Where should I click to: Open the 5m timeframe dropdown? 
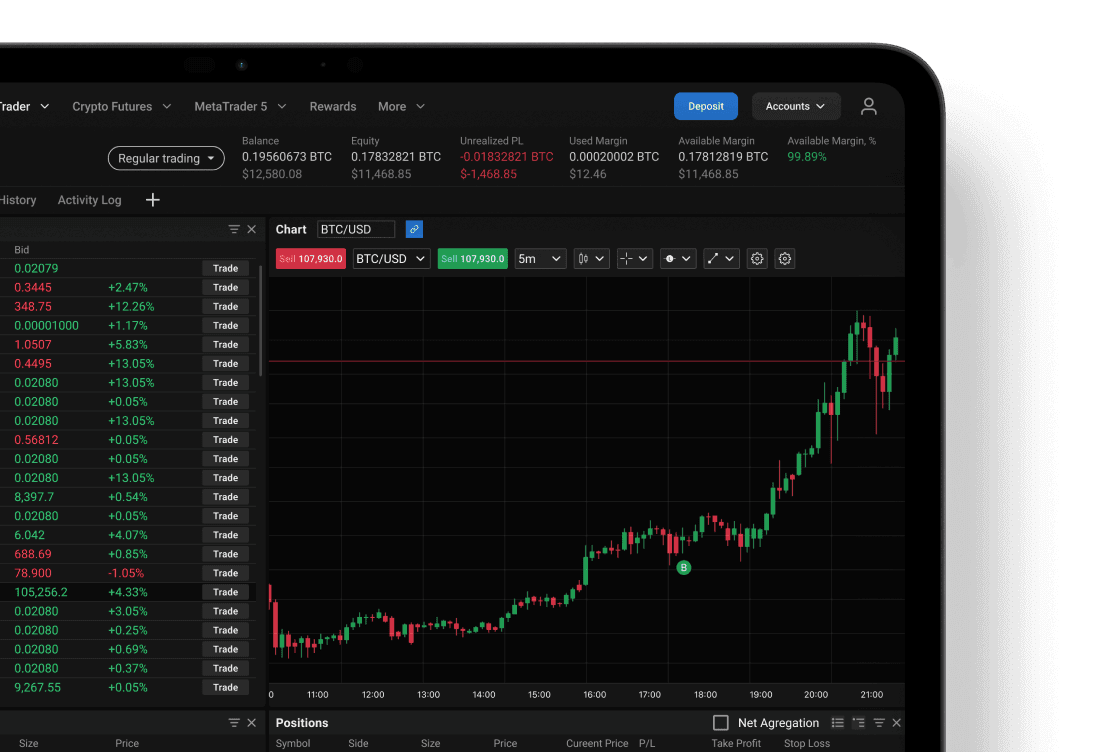click(x=541, y=259)
